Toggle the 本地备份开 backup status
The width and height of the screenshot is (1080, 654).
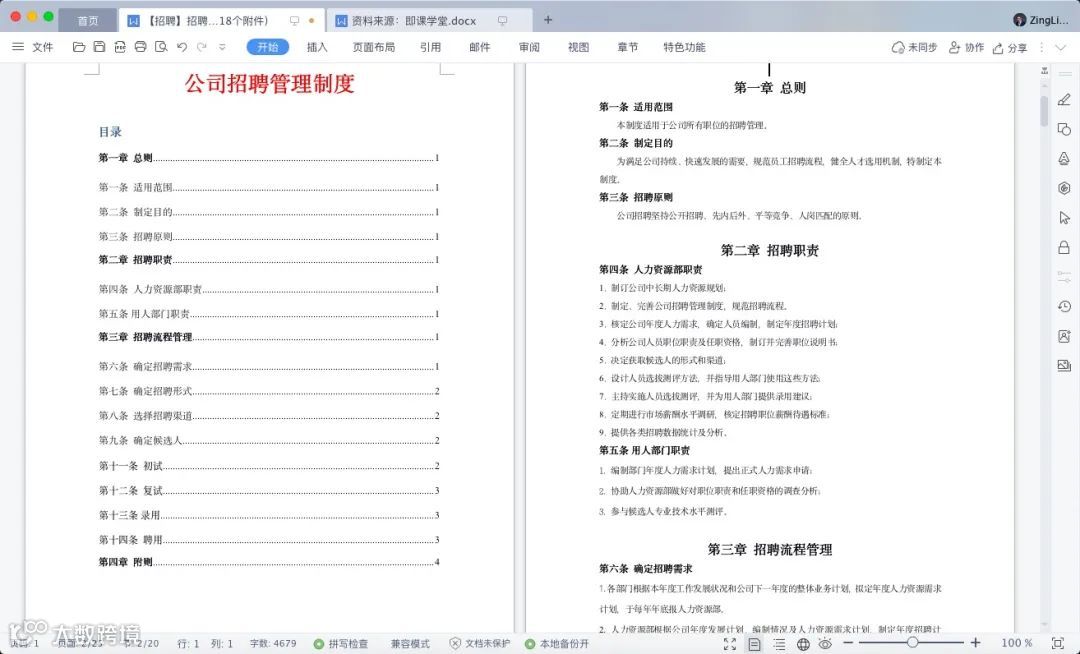[557, 644]
